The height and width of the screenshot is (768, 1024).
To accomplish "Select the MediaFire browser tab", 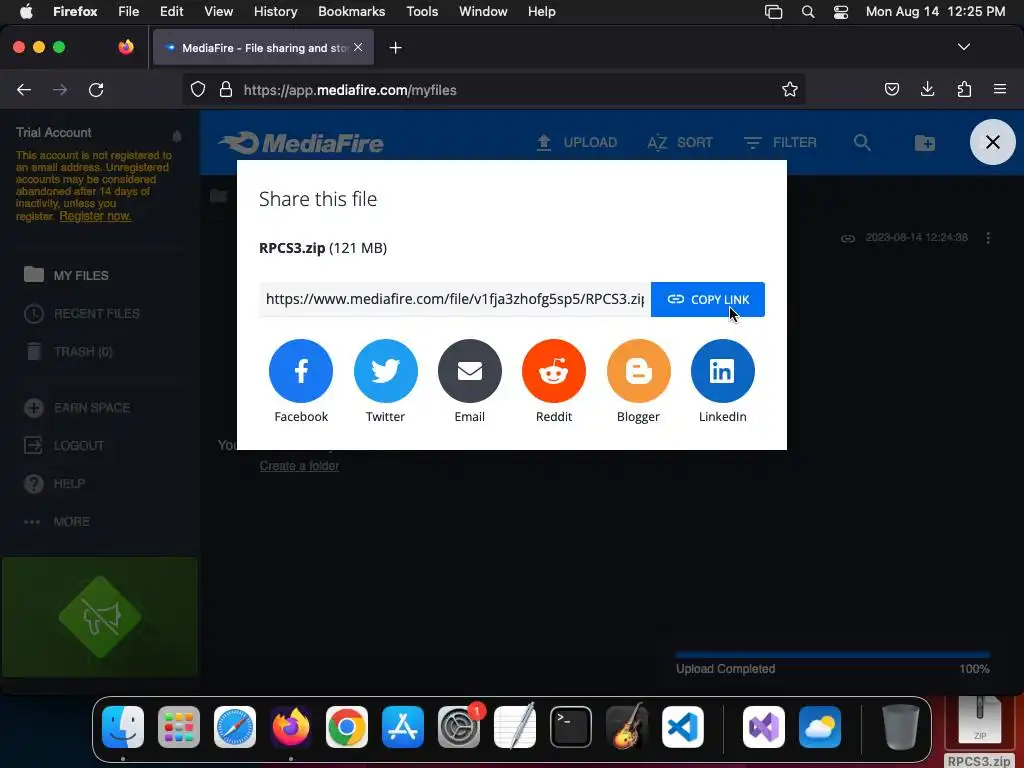I will 263,48.
